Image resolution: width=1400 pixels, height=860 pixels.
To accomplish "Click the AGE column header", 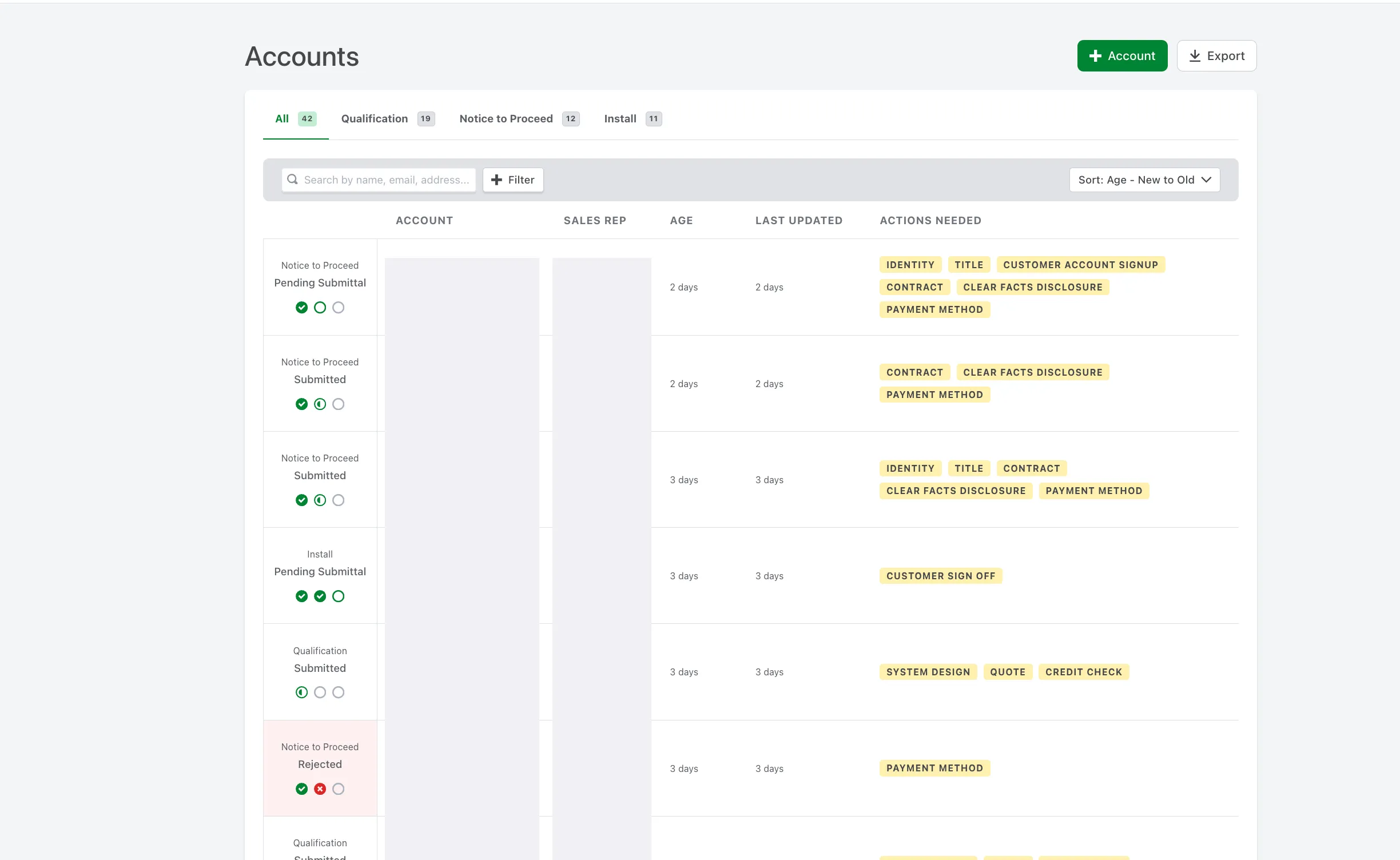I will [681, 220].
